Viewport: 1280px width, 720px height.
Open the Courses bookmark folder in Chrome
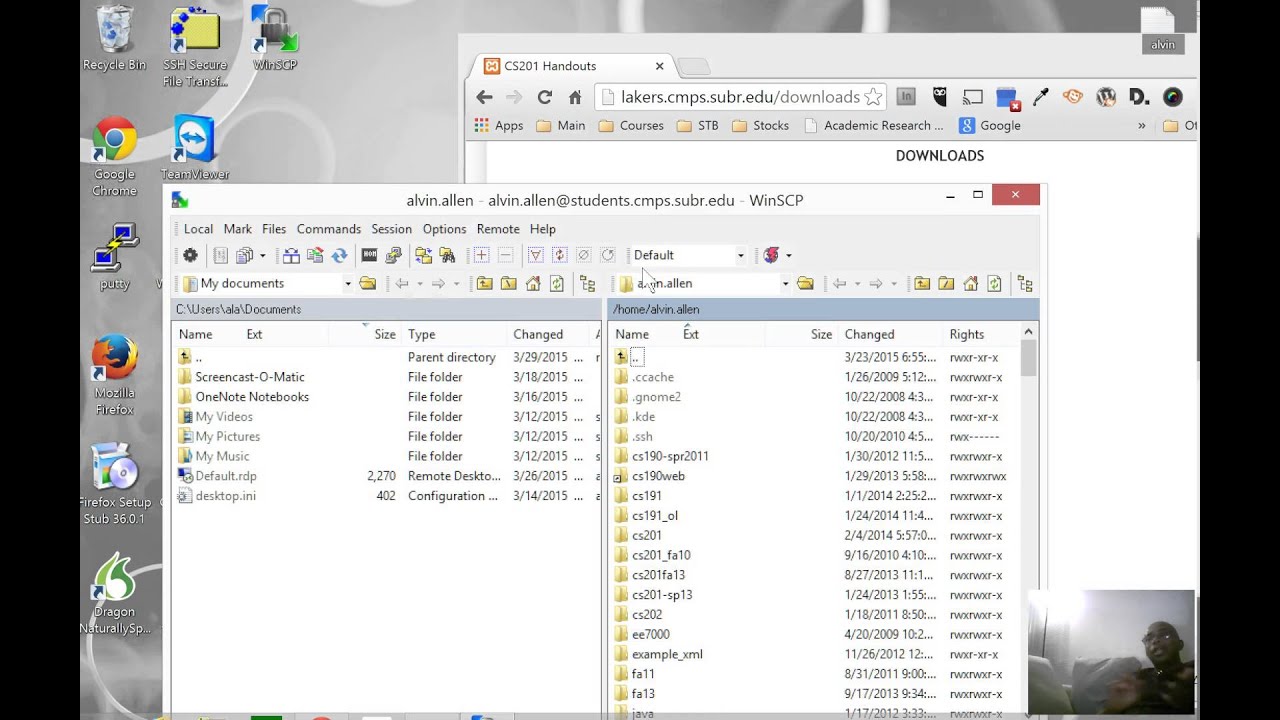click(x=631, y=126)
